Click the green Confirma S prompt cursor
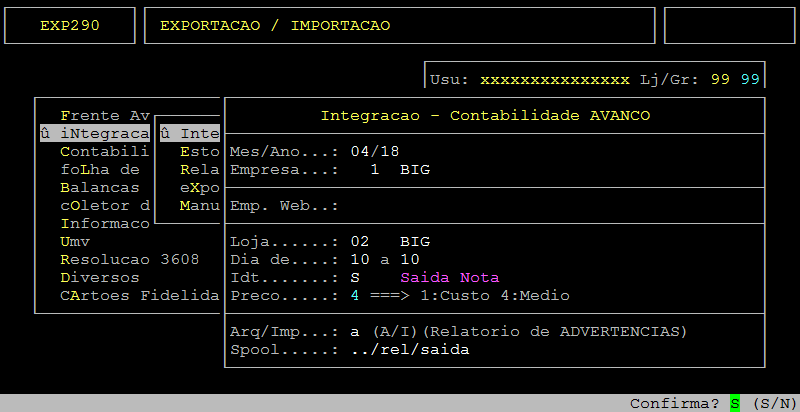 coord(735,403)
